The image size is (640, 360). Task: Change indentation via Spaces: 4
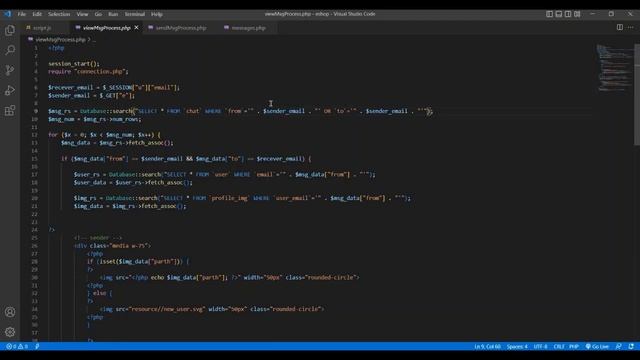point(517,347)
